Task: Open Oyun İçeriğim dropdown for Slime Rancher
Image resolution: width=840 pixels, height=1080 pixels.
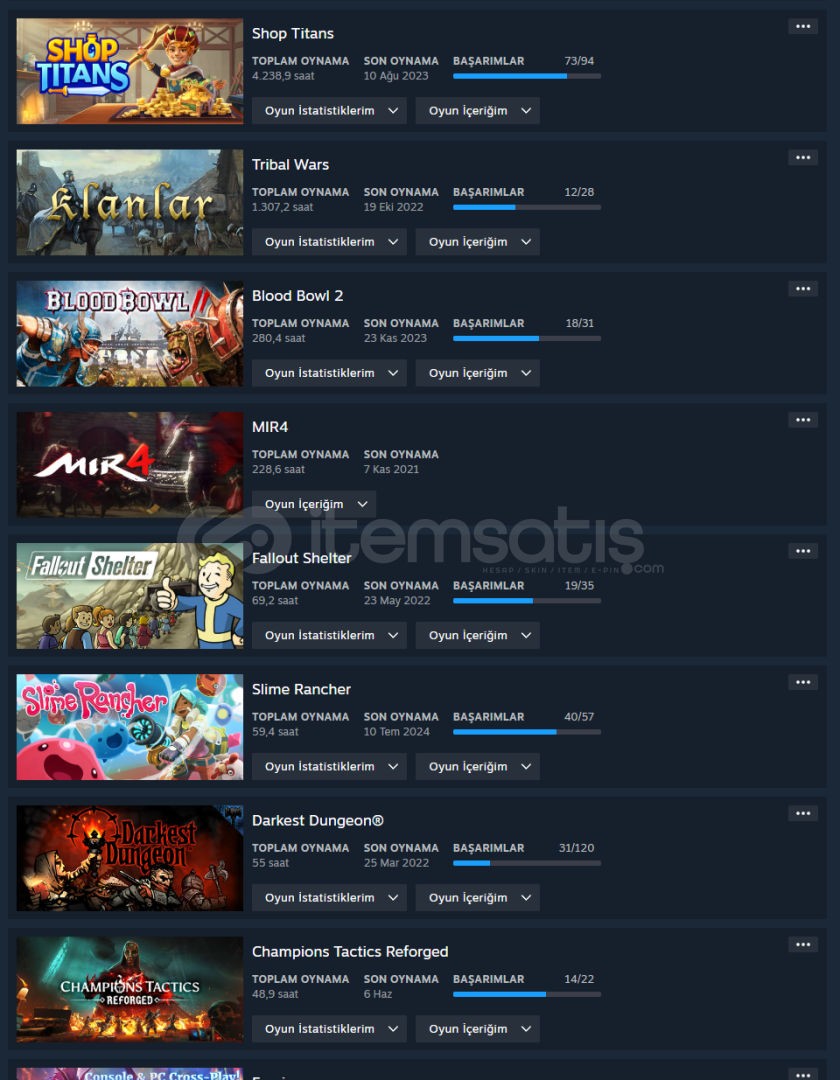Action: (477, 767)
